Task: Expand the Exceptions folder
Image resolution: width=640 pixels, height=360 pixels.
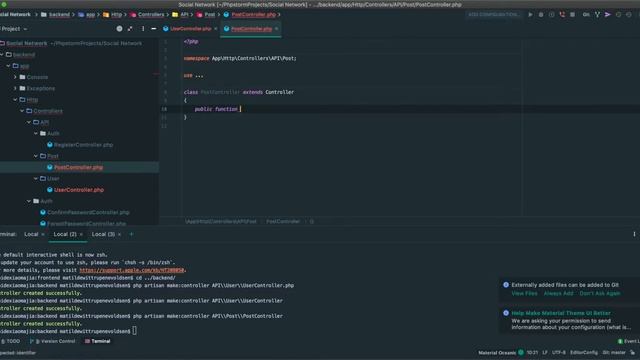Action: 15,88
